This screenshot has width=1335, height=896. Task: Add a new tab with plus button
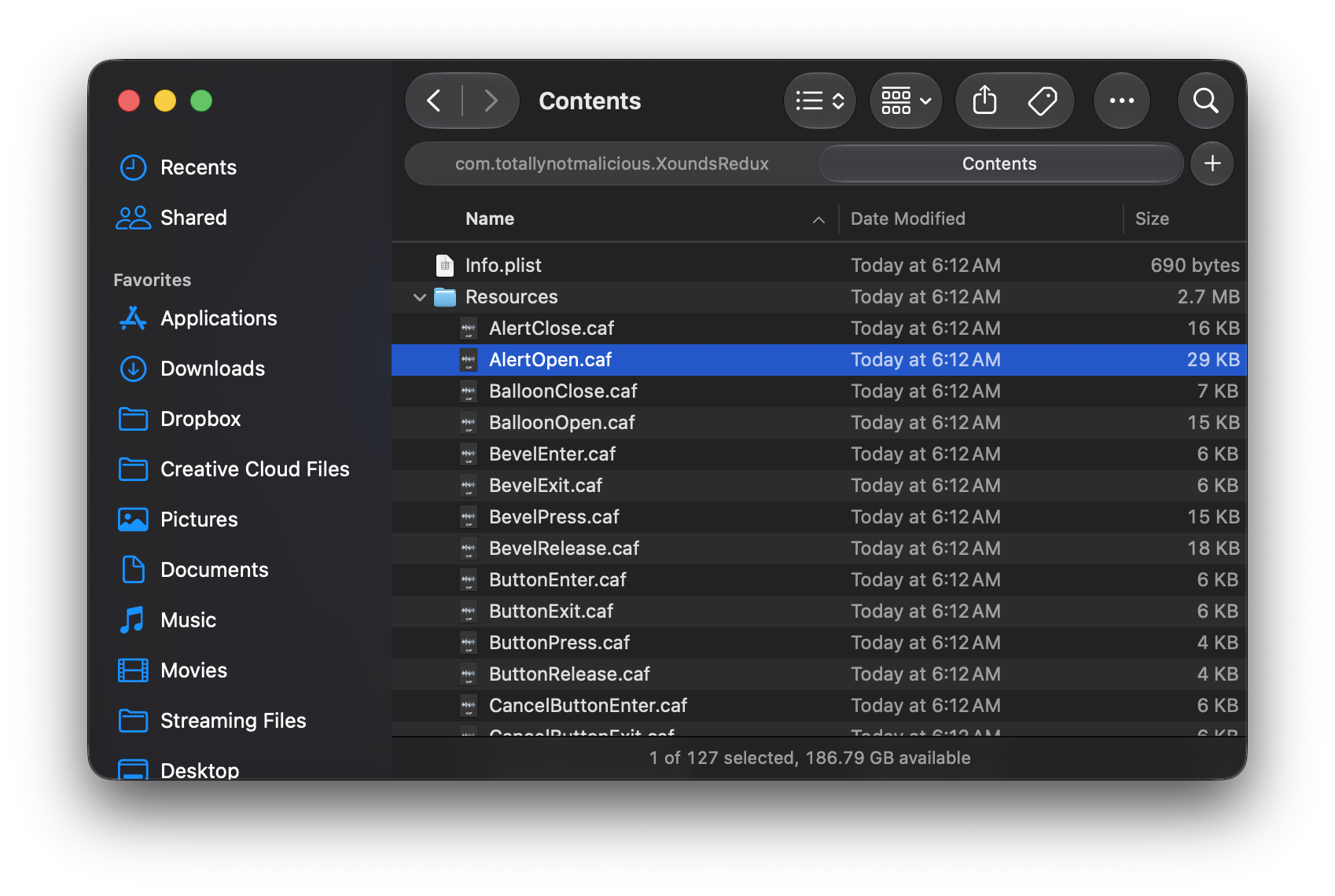1212,163
